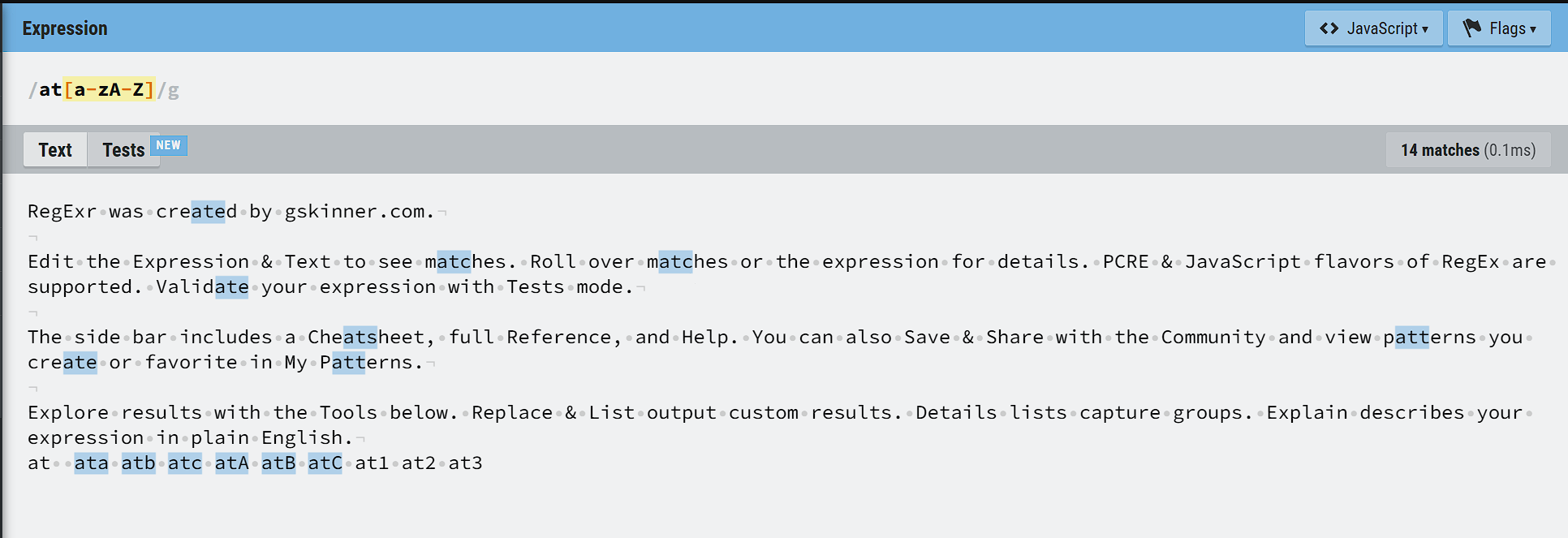Expand the Flags dropdown menu
The height and width of the screenshot is (538, 1568).
click(x=1499, y=28)
